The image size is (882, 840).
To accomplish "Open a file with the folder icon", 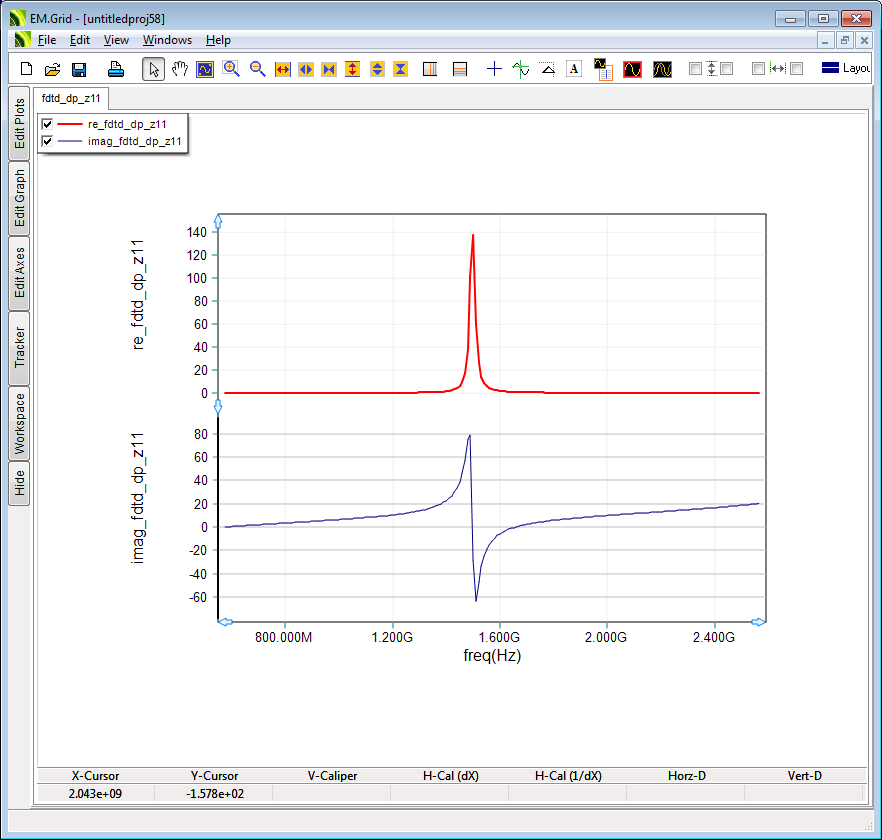I will coord(53,69).
